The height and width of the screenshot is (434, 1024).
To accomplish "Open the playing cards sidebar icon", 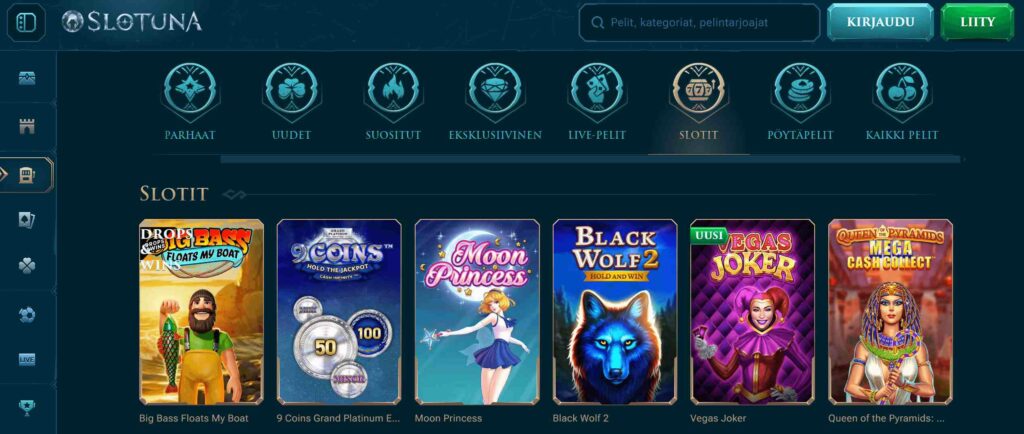I will 27,220.
